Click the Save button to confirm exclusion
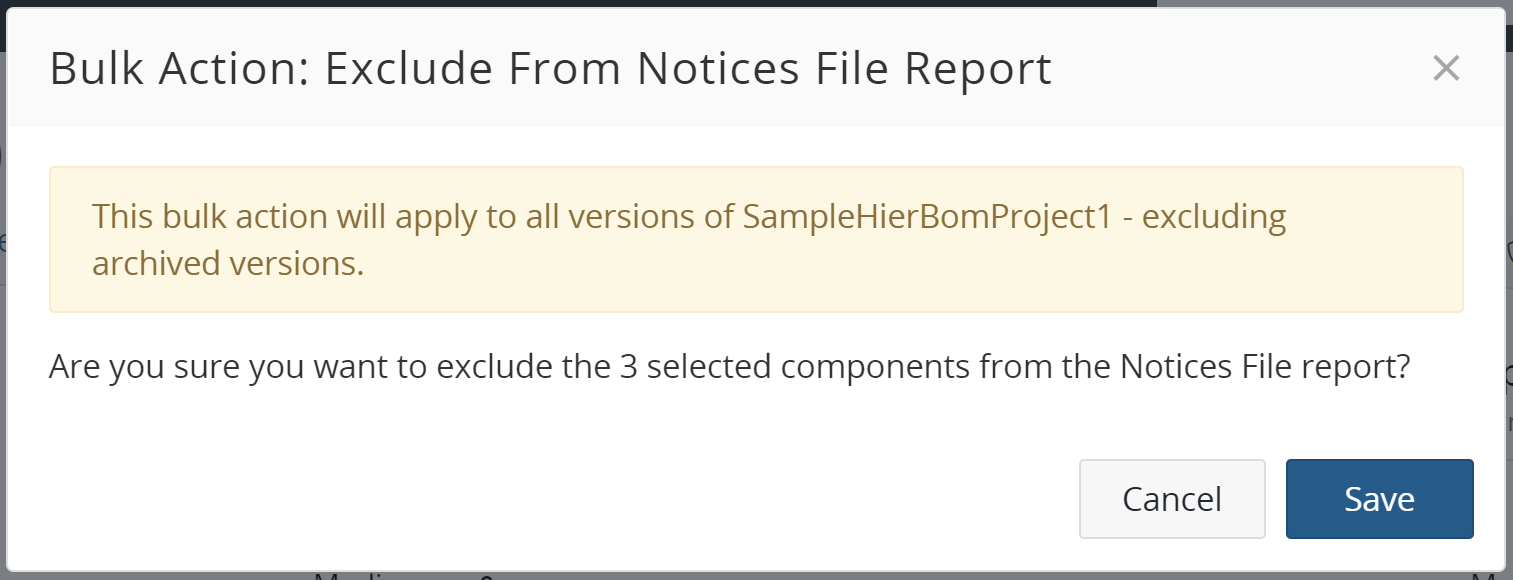Viewport: 1513px width, 580px height. point(1379,498)
